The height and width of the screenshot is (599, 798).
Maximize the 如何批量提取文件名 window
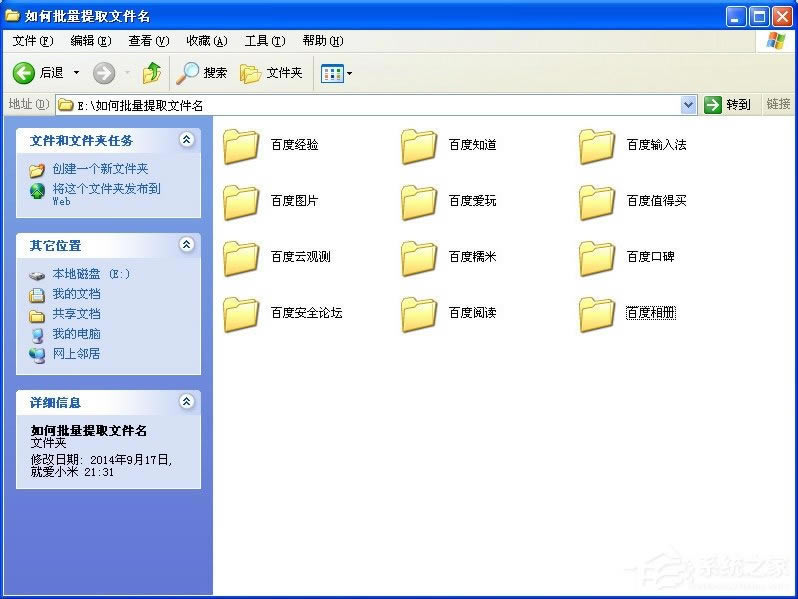tap(759, 17)
